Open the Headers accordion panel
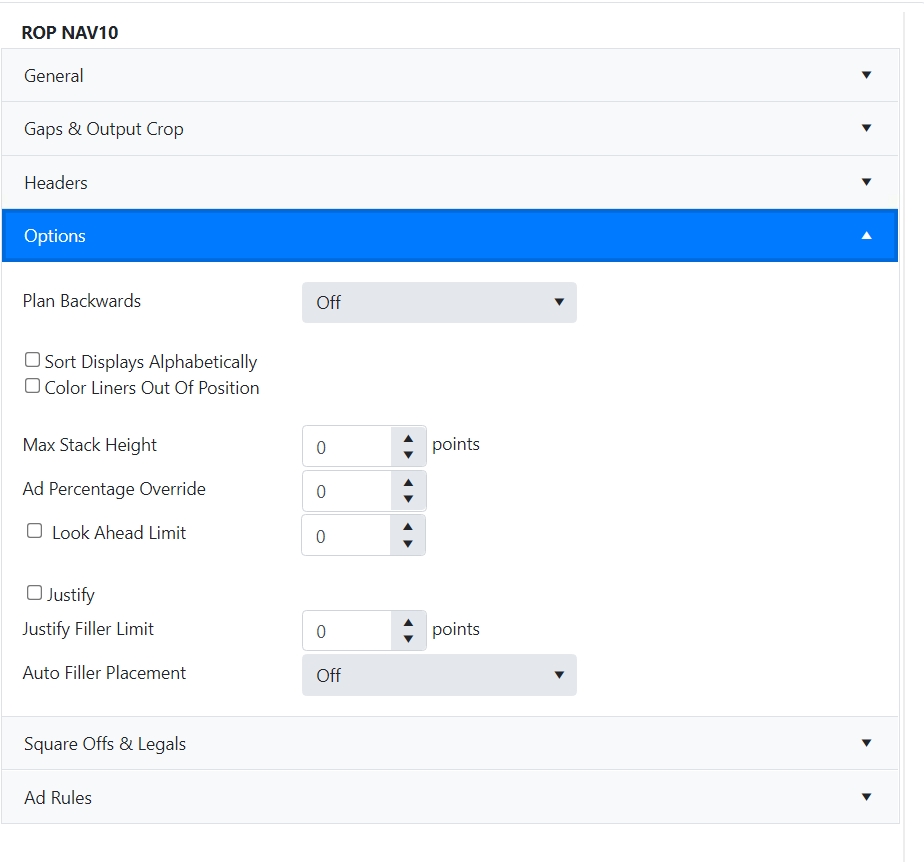 pos(450,183)
